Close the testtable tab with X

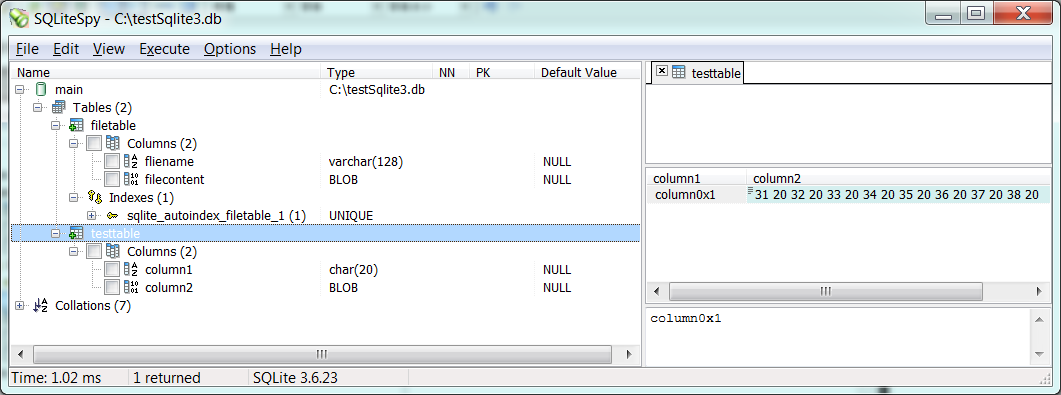tap(662, 71)
